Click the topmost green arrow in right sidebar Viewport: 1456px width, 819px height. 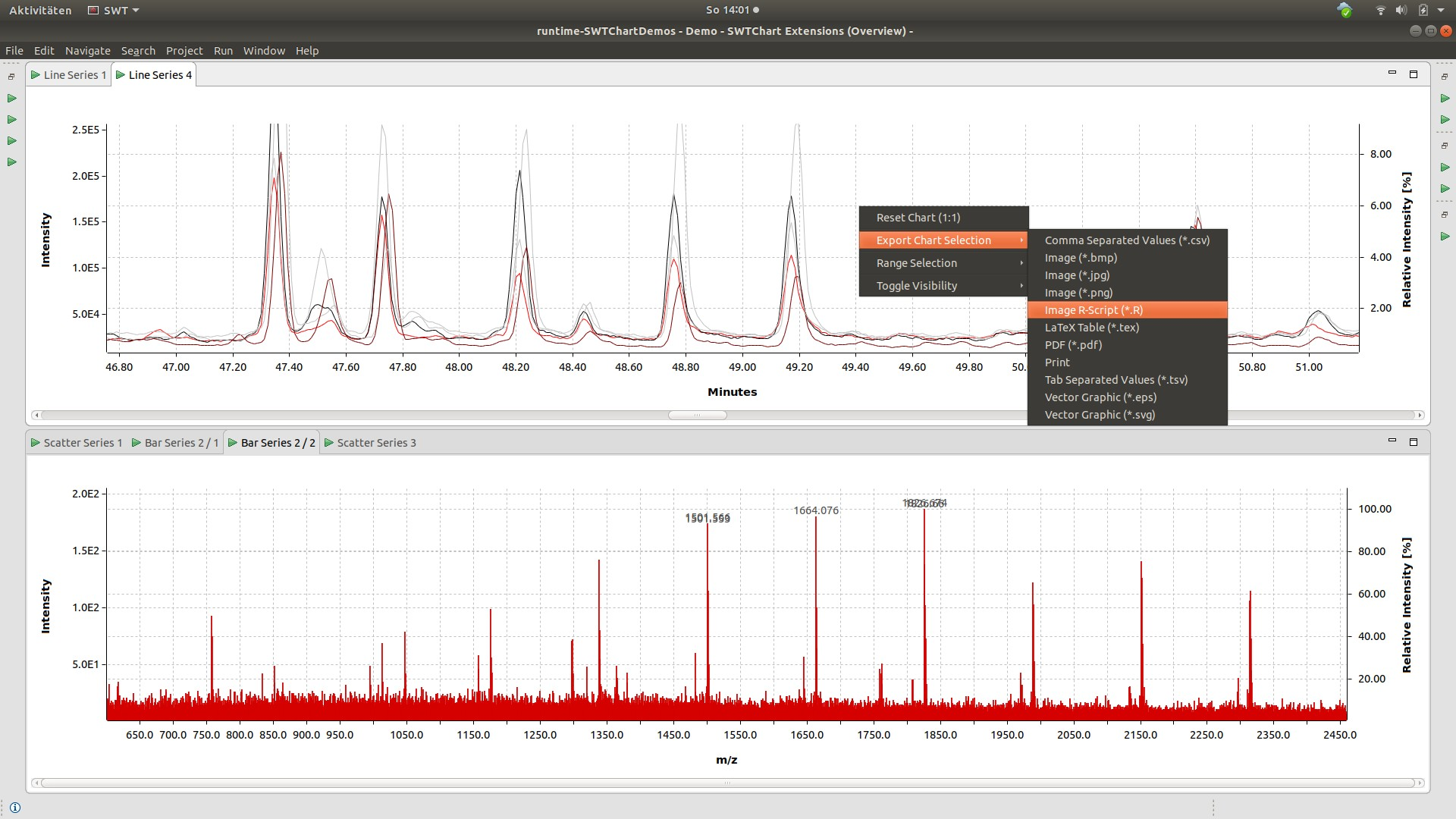click(1445, 99)
